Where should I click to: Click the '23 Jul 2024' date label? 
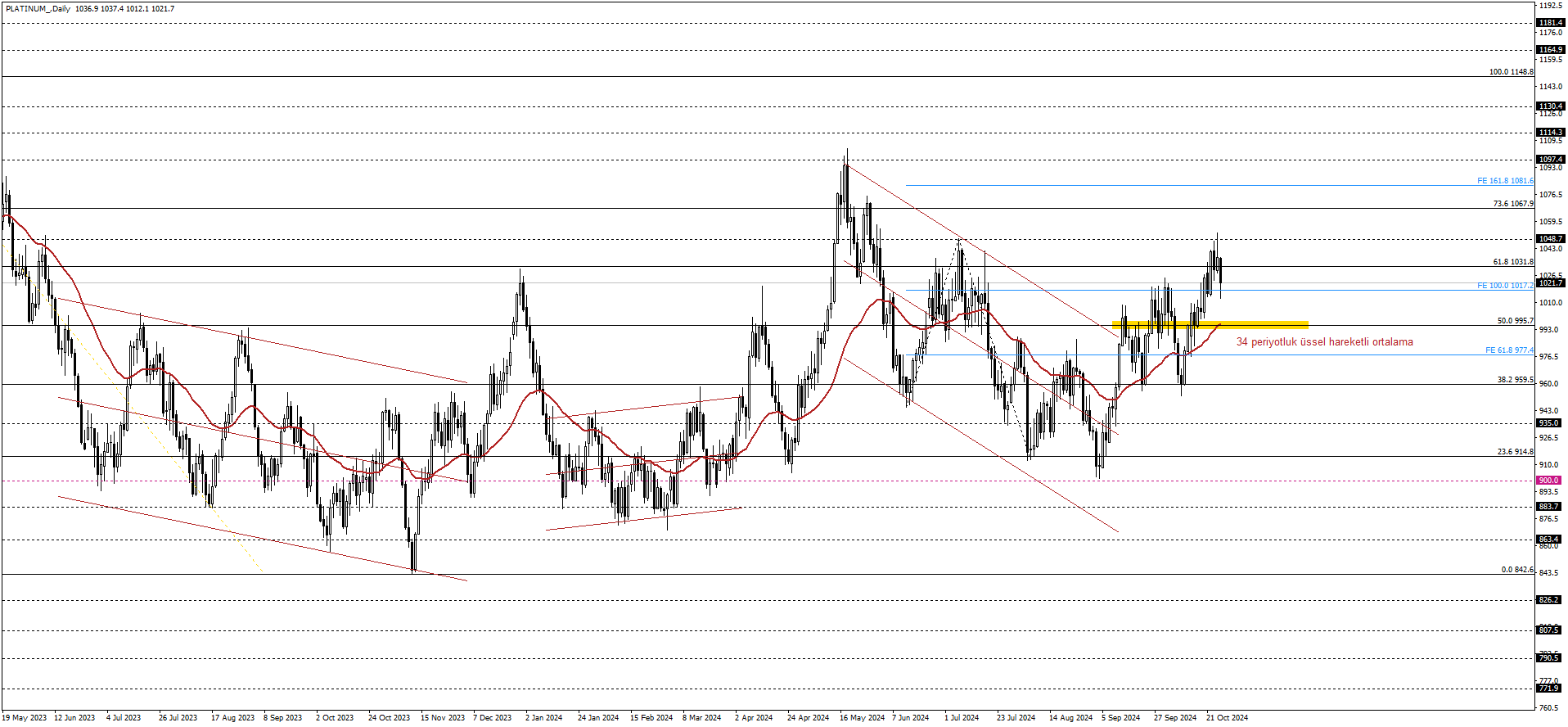point(1016,718)
